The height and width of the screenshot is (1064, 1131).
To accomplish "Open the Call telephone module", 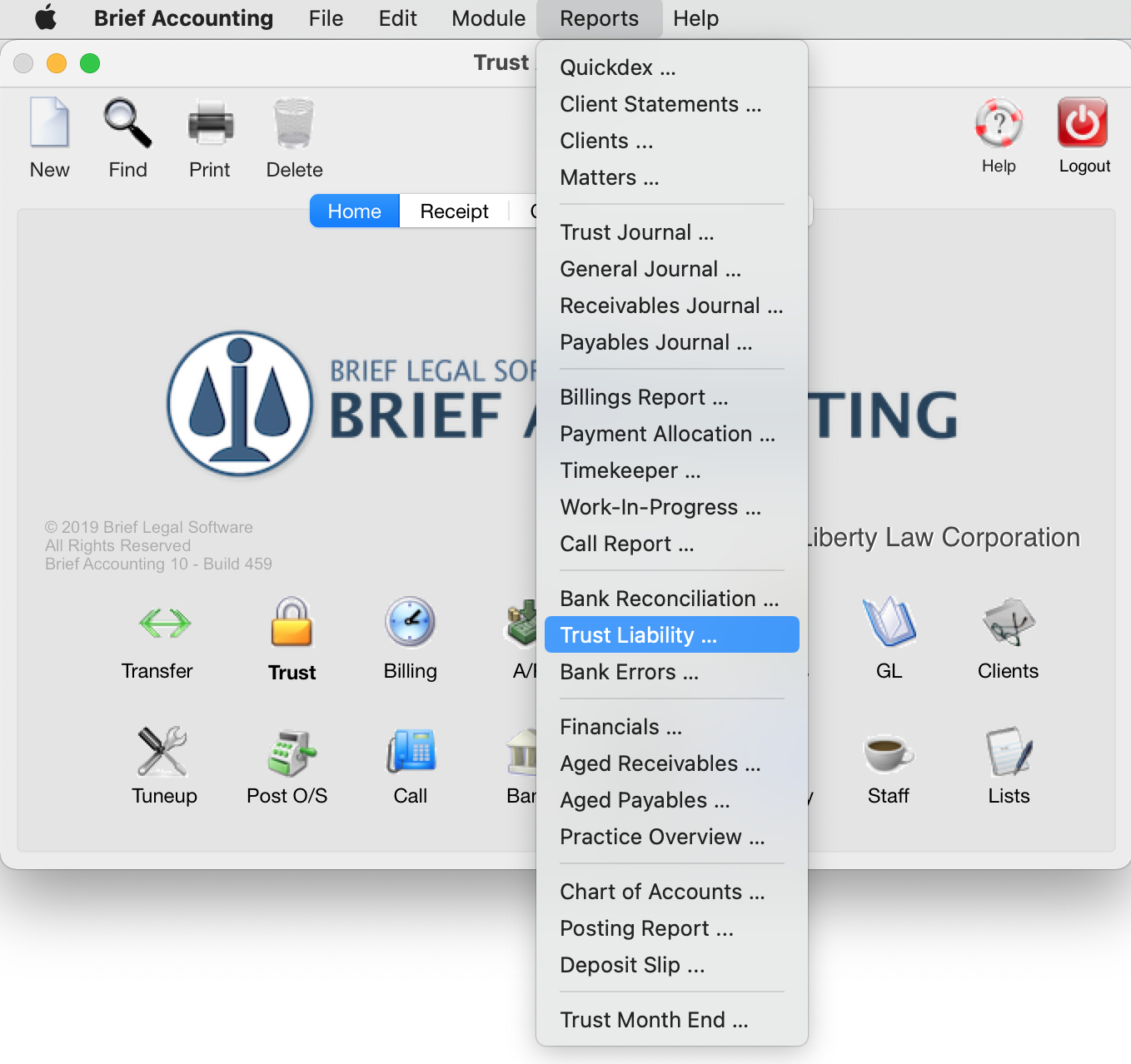I will (x=411, y=752).
